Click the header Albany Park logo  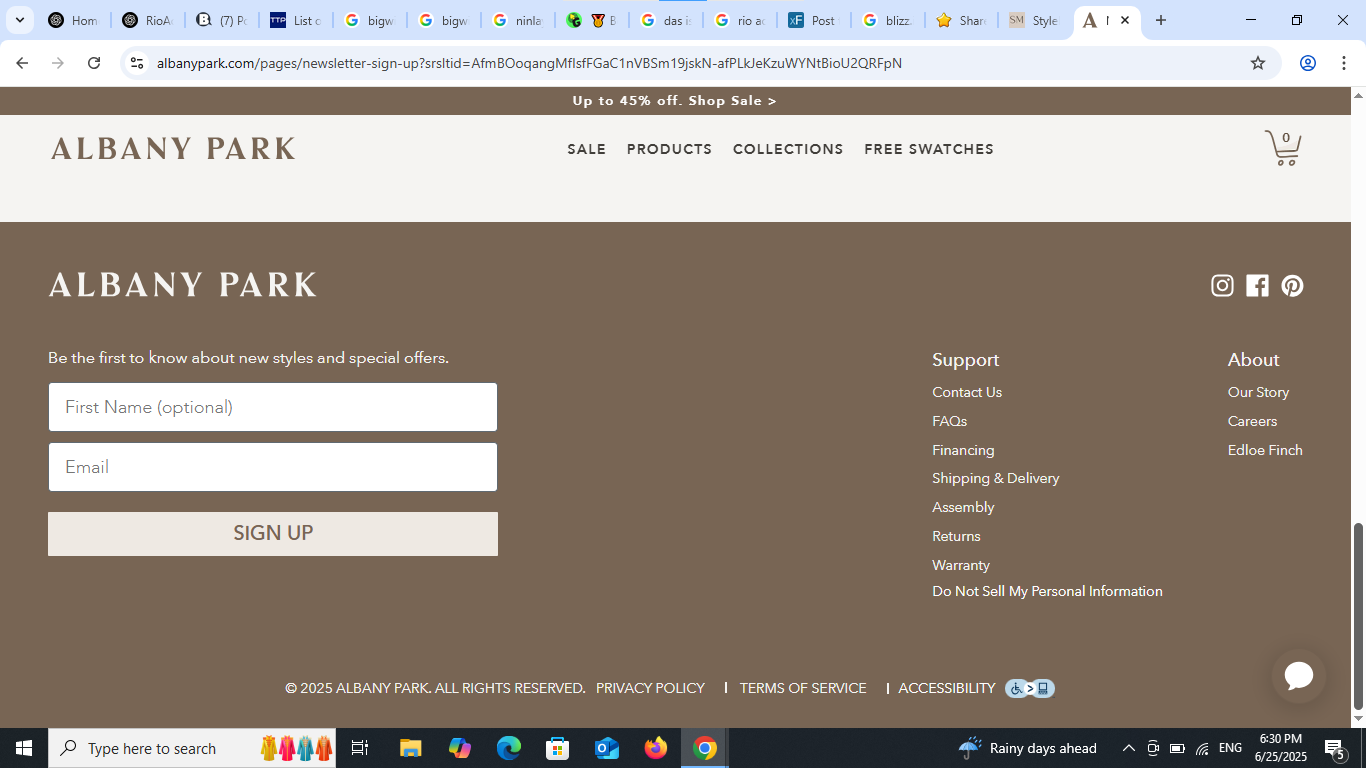173,149
